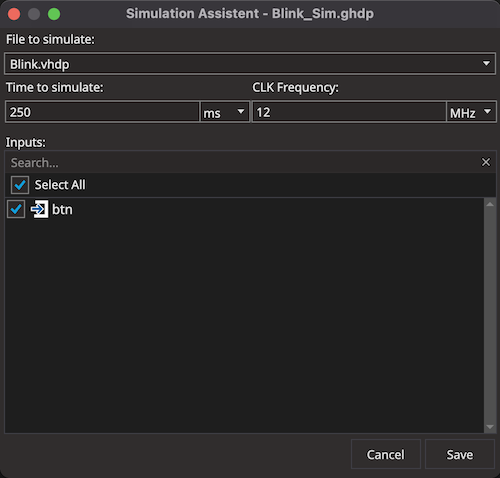The width and height of the screenshot is (500, 478).
Task: Click the CLK Frequency value field
Action: point(349,112)
